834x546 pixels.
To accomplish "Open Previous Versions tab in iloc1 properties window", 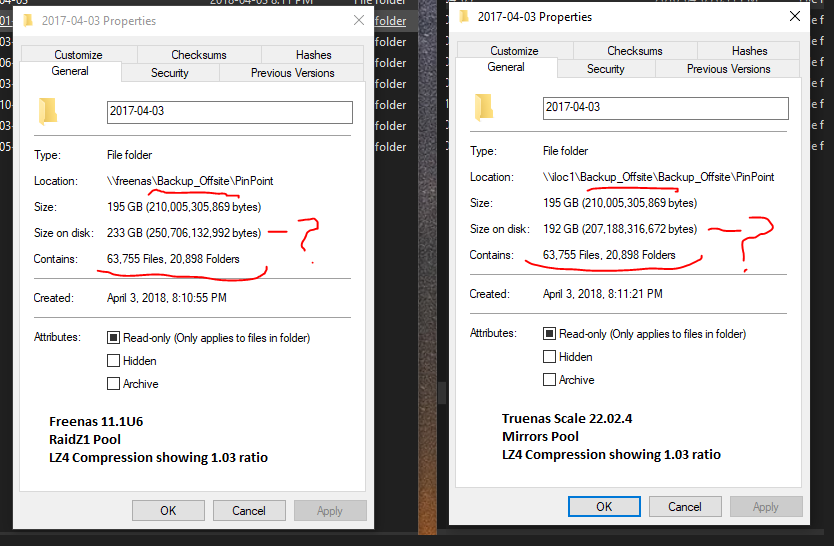I will click(729, 69).
